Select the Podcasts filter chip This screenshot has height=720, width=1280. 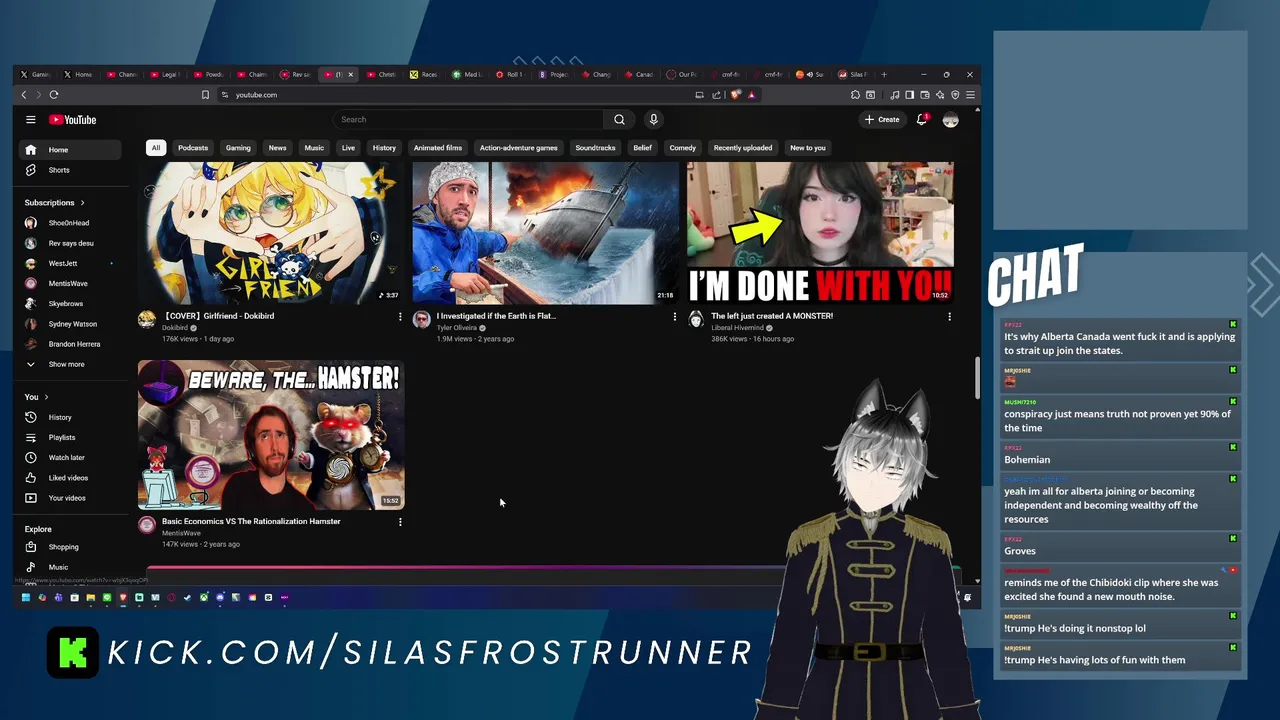tap(193, 148)
